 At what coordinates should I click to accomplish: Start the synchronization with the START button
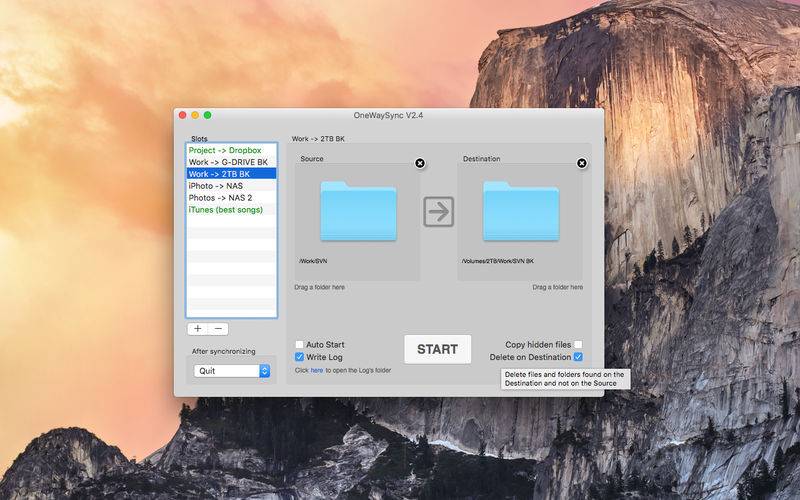pyautogui.click(x=438, y=349)
